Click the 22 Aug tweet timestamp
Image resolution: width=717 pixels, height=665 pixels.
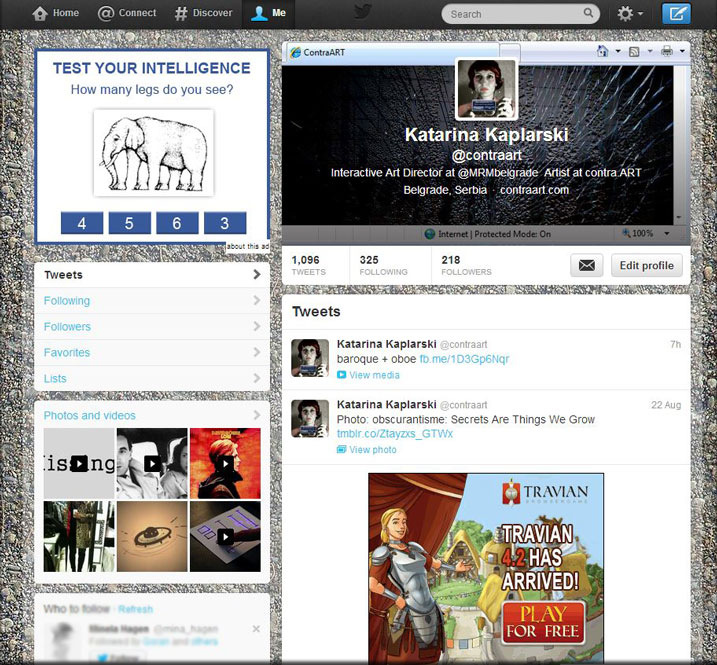666,405
